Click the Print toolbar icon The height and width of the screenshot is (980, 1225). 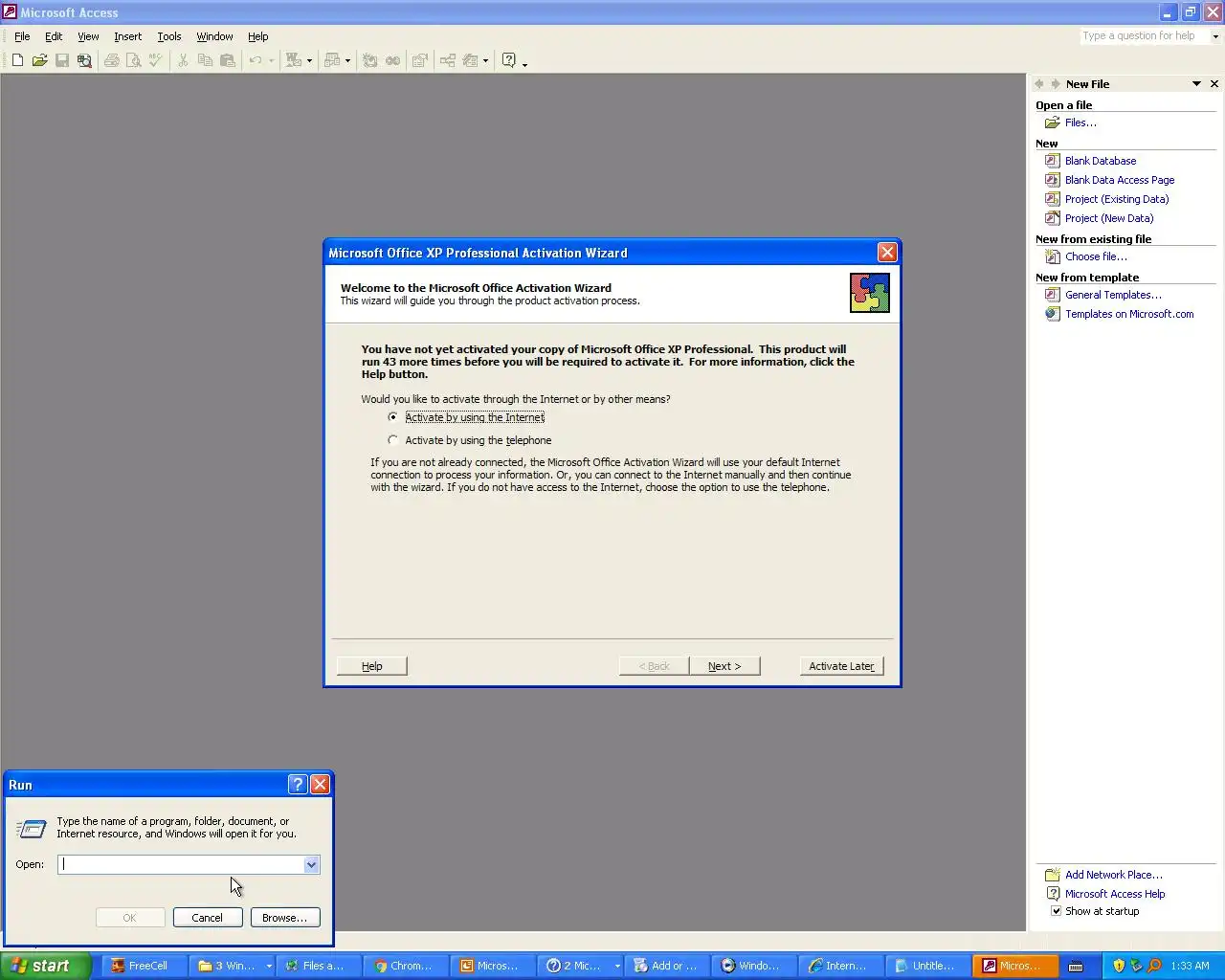(x=112, y=60)
